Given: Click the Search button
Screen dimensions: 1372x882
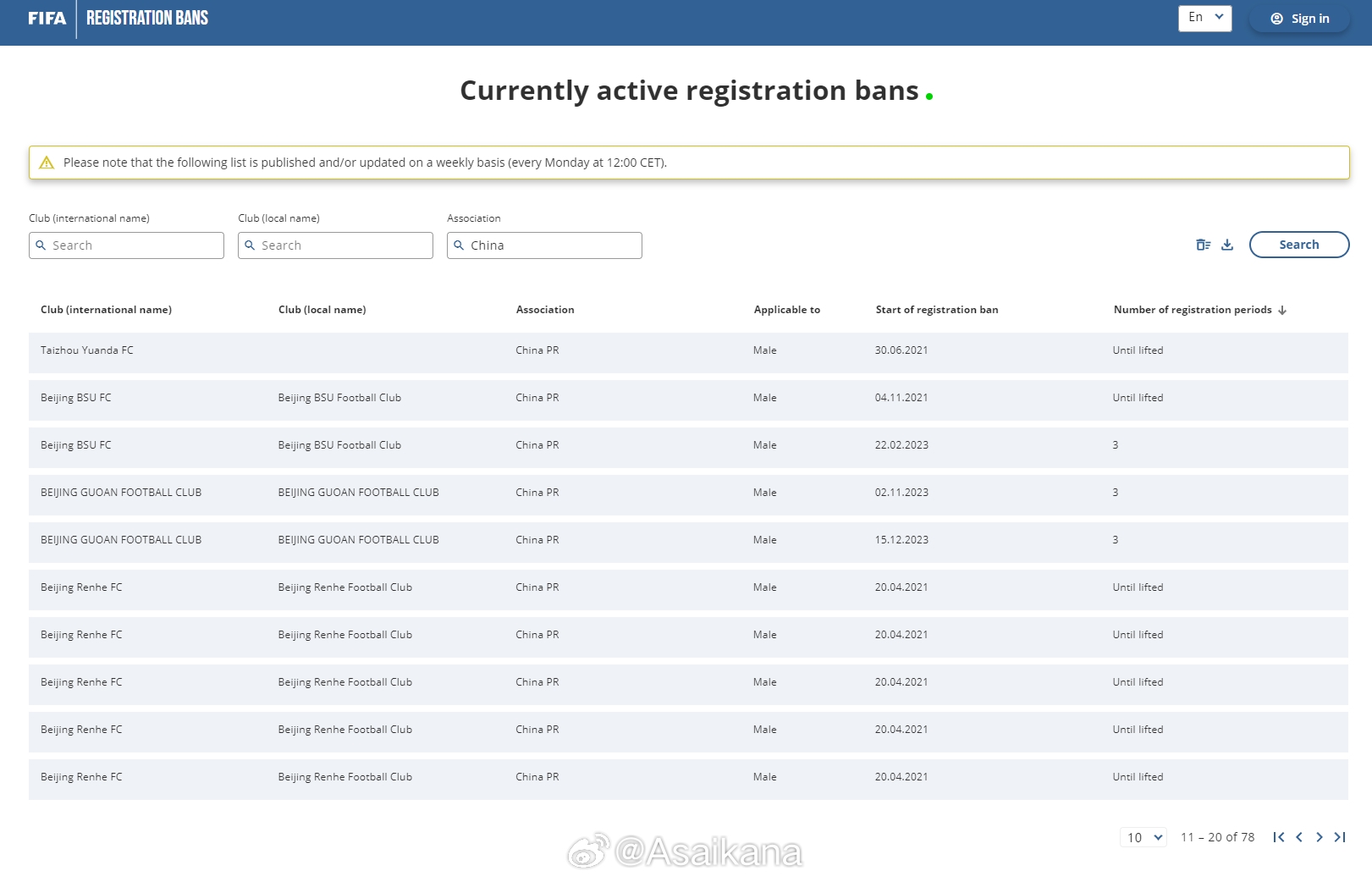Looking at the screenshot, I should click(x=1298, y=245).
